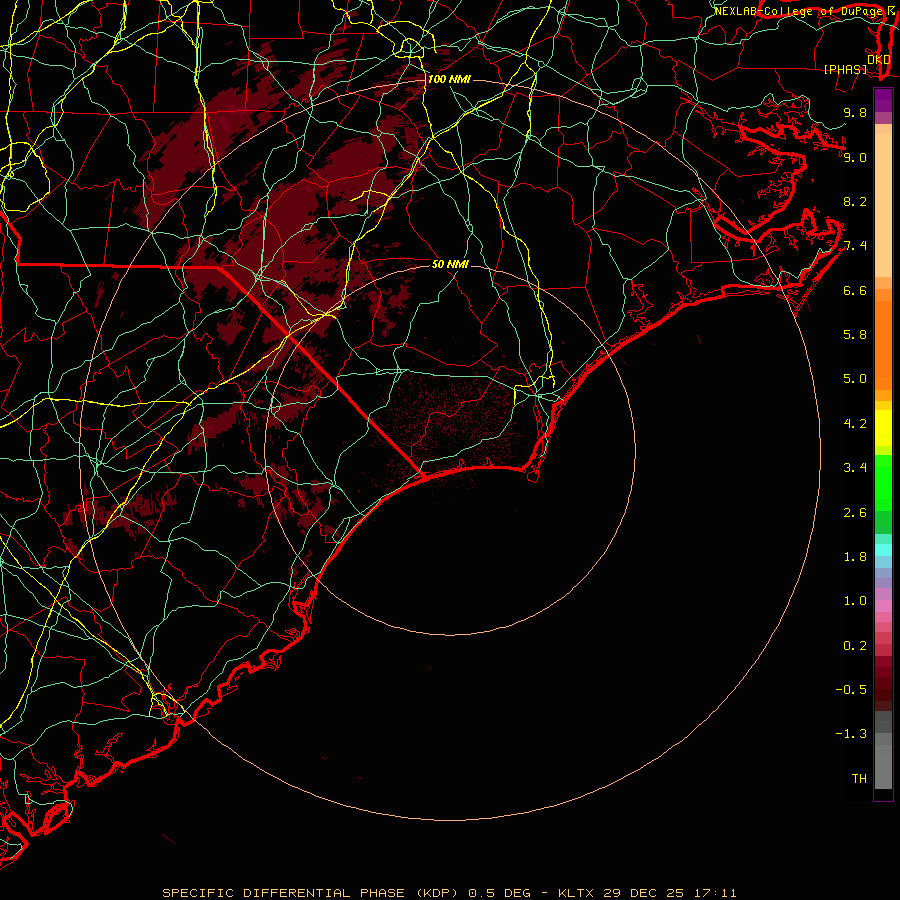Click the 0.2 scale value

pyautogui.click(x=855, y=646)
